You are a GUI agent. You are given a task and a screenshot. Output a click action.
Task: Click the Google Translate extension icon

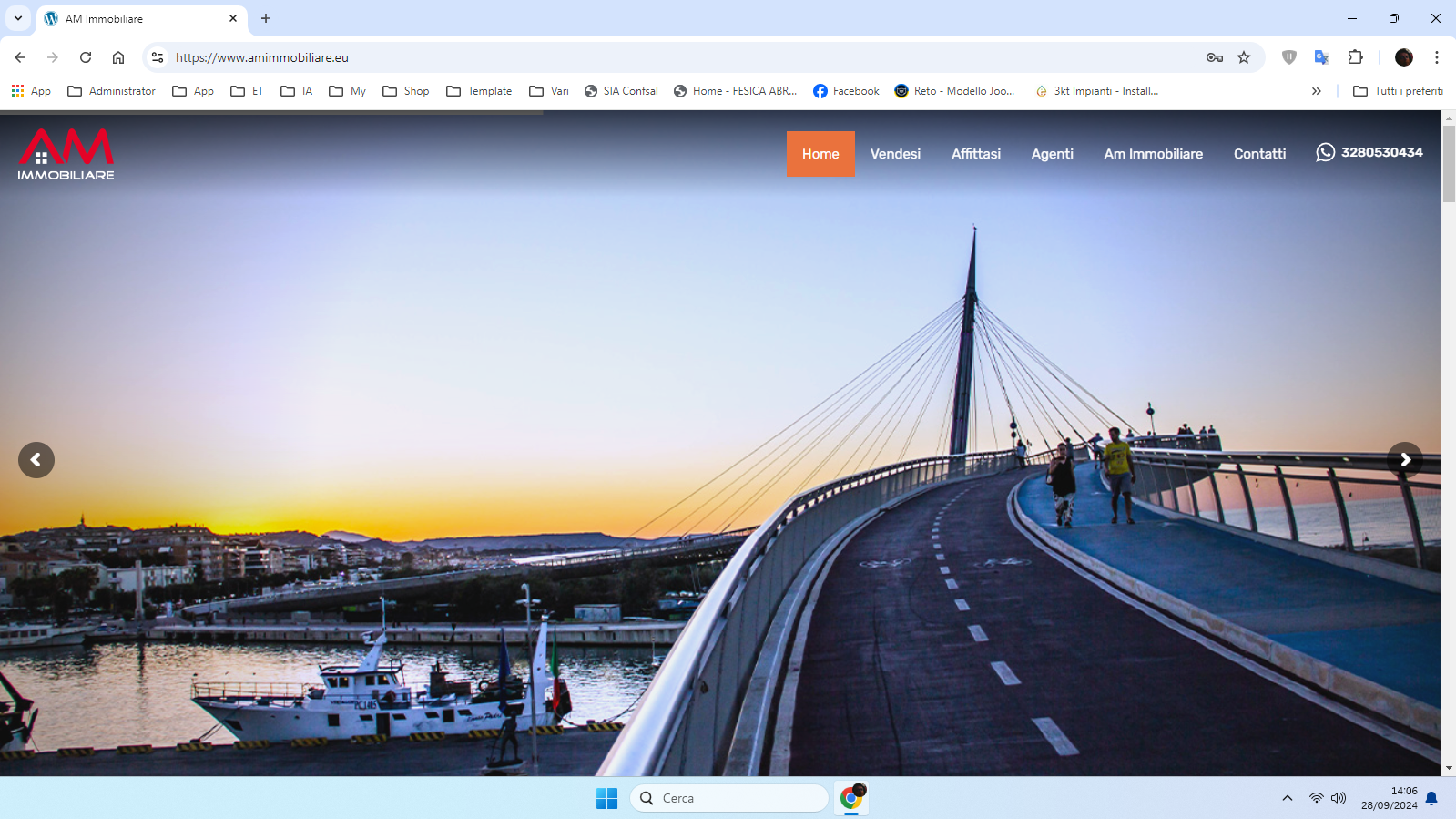coord(1322,57)
